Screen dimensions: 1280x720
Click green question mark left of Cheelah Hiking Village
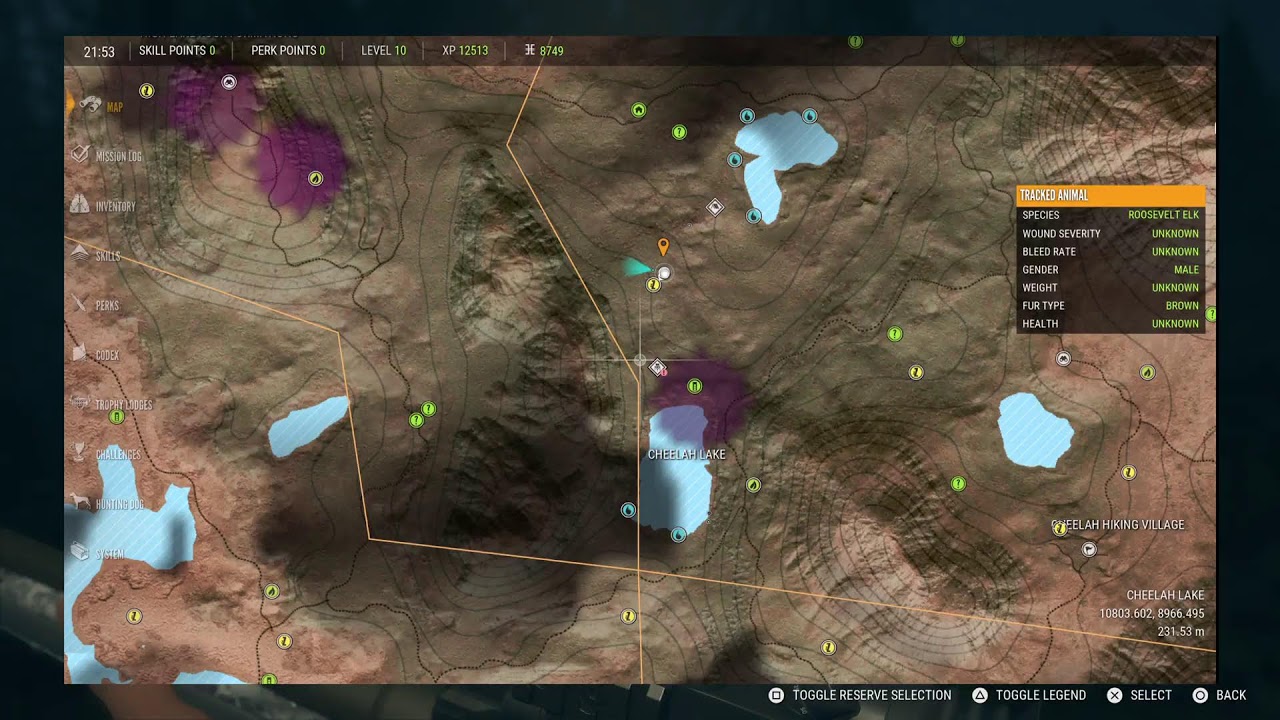[x=958, y=484]
